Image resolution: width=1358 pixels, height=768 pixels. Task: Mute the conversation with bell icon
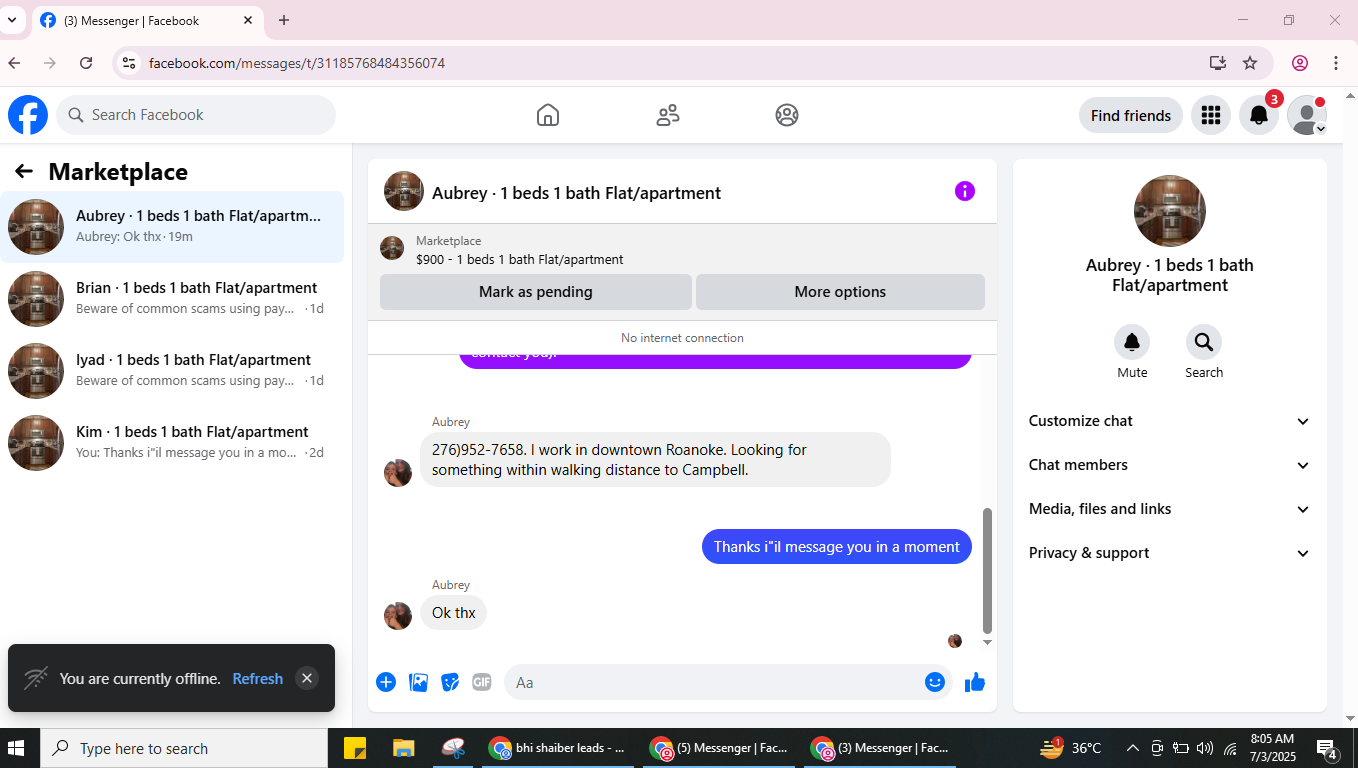(1132, 342)
